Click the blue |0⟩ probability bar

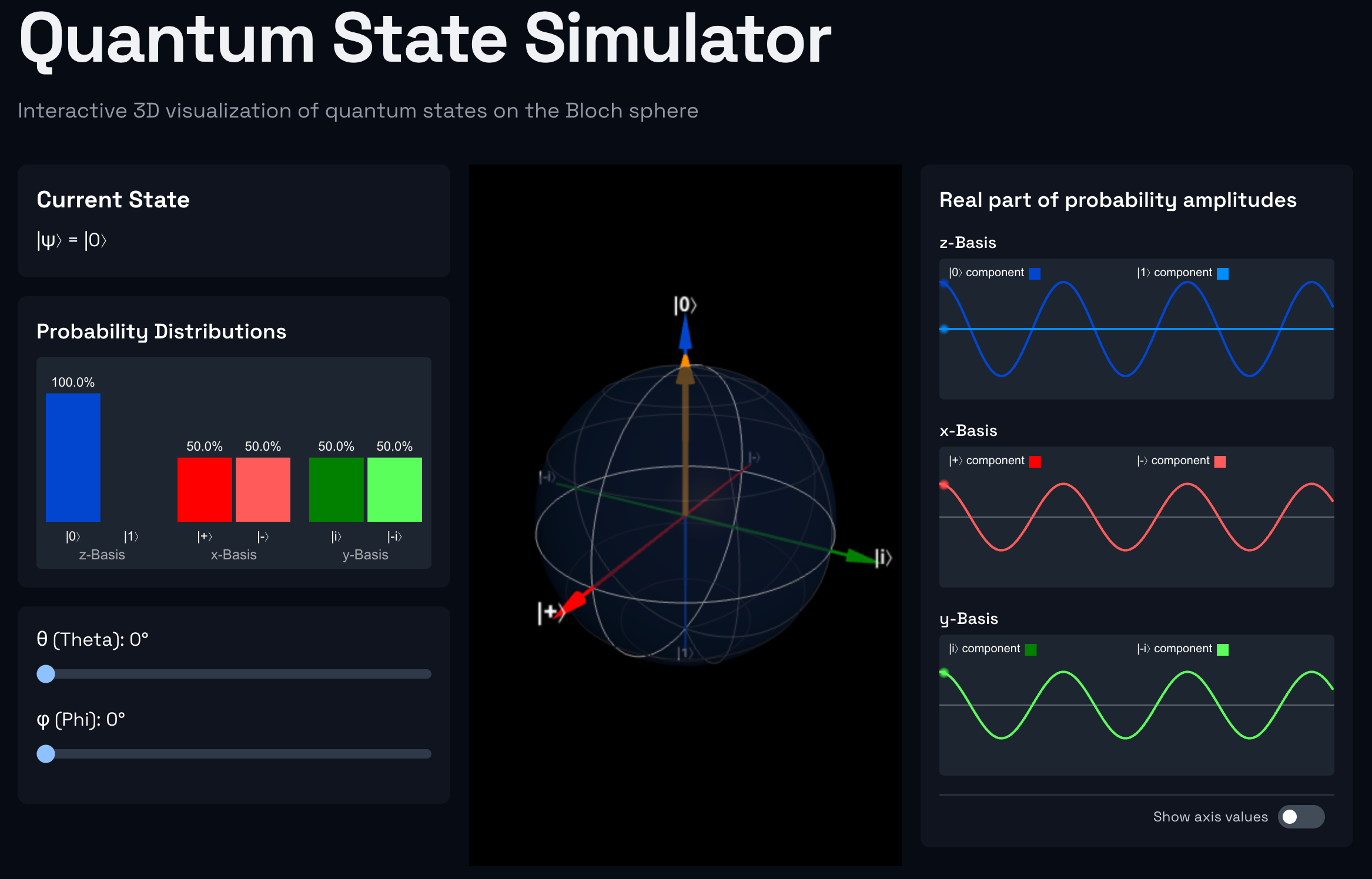pyautogui.click(x=73, y=457)
